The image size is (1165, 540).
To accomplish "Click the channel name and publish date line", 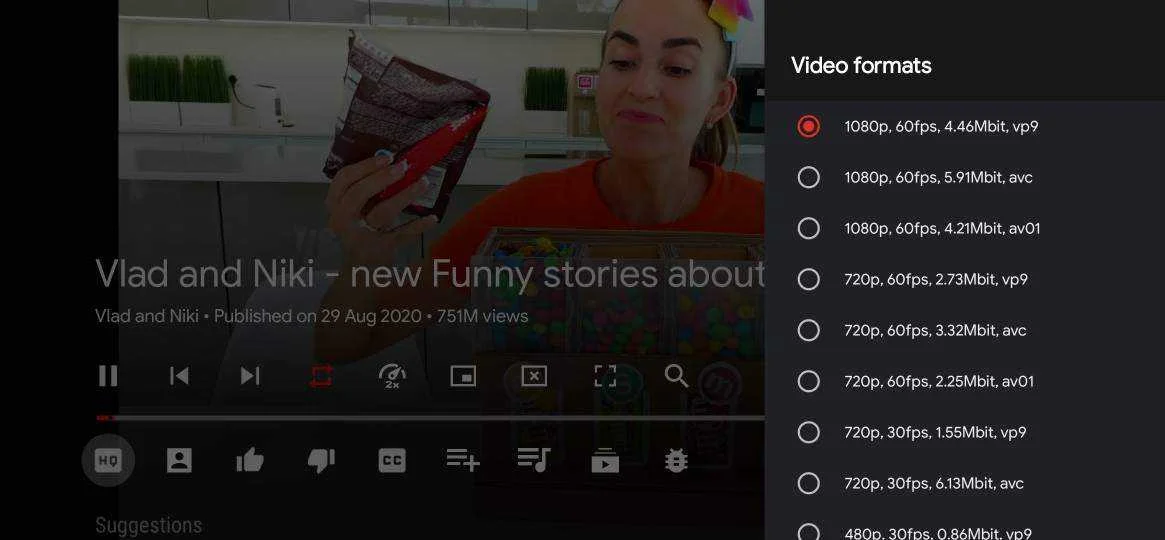I will tap(312, 316).
